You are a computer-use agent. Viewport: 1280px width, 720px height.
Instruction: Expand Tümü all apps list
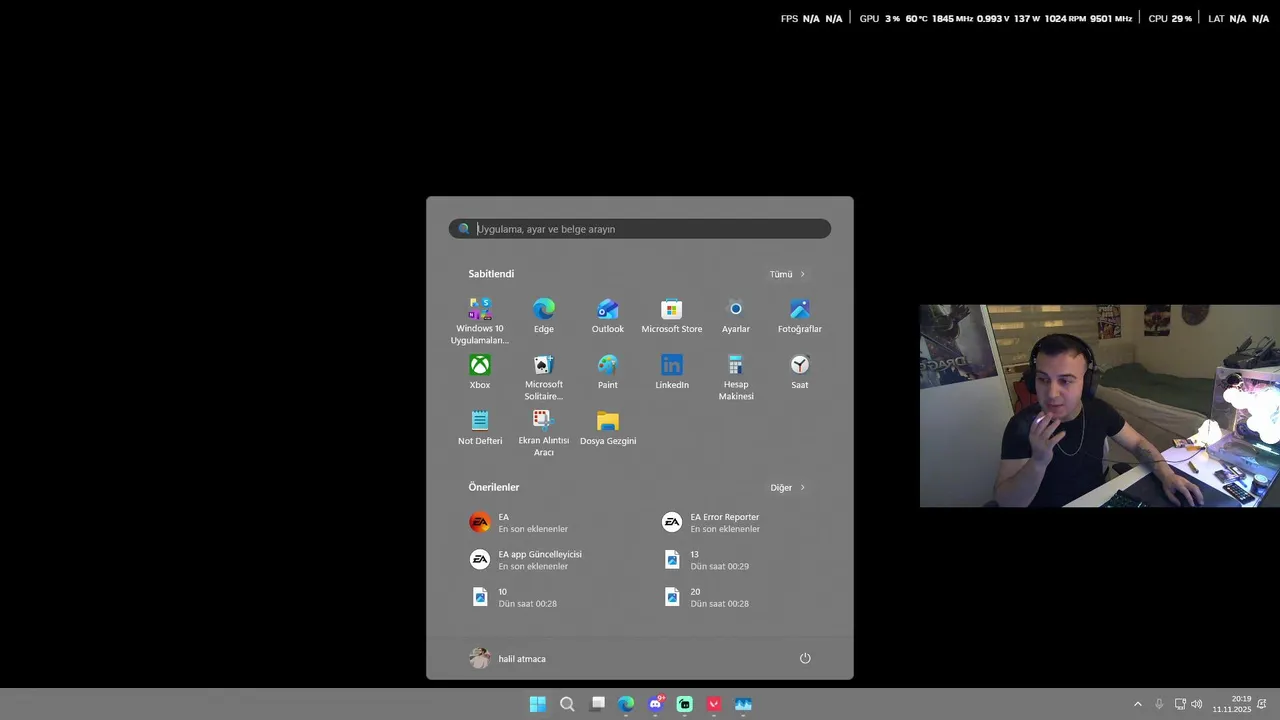coord(787,274)
